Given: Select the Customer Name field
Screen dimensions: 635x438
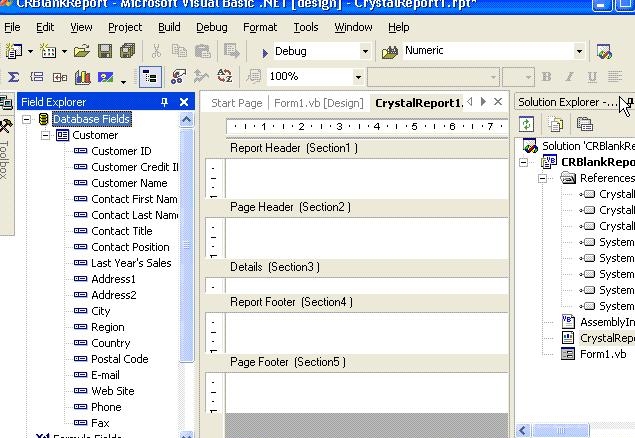Looking at the screenshot, I should point(129,183).
